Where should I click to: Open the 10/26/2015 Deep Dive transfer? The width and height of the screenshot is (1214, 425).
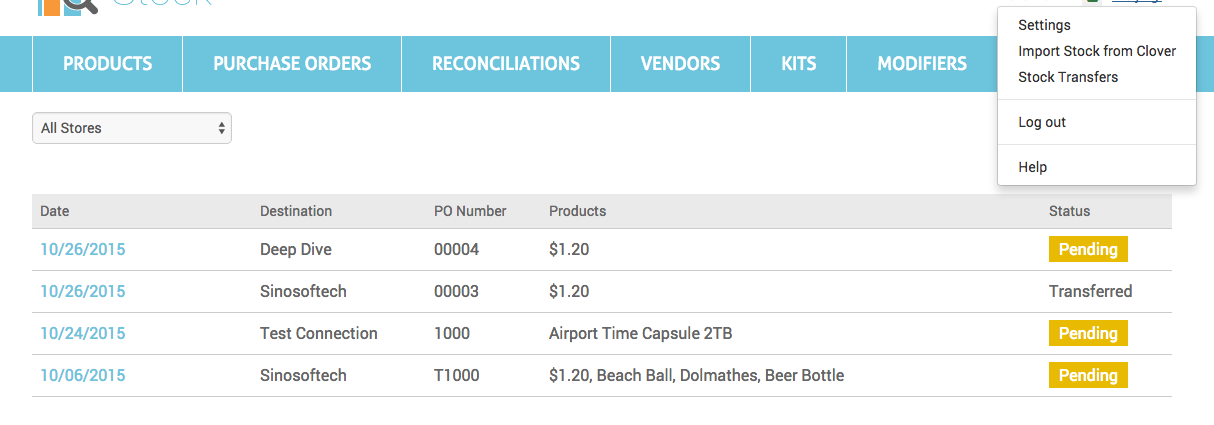point(83,249)
